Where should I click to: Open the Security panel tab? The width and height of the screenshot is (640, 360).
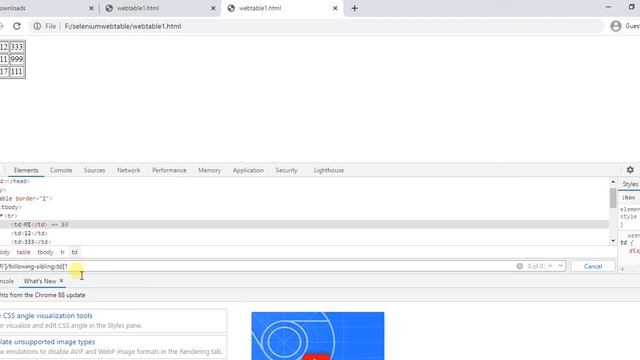[x=286, y=170]
